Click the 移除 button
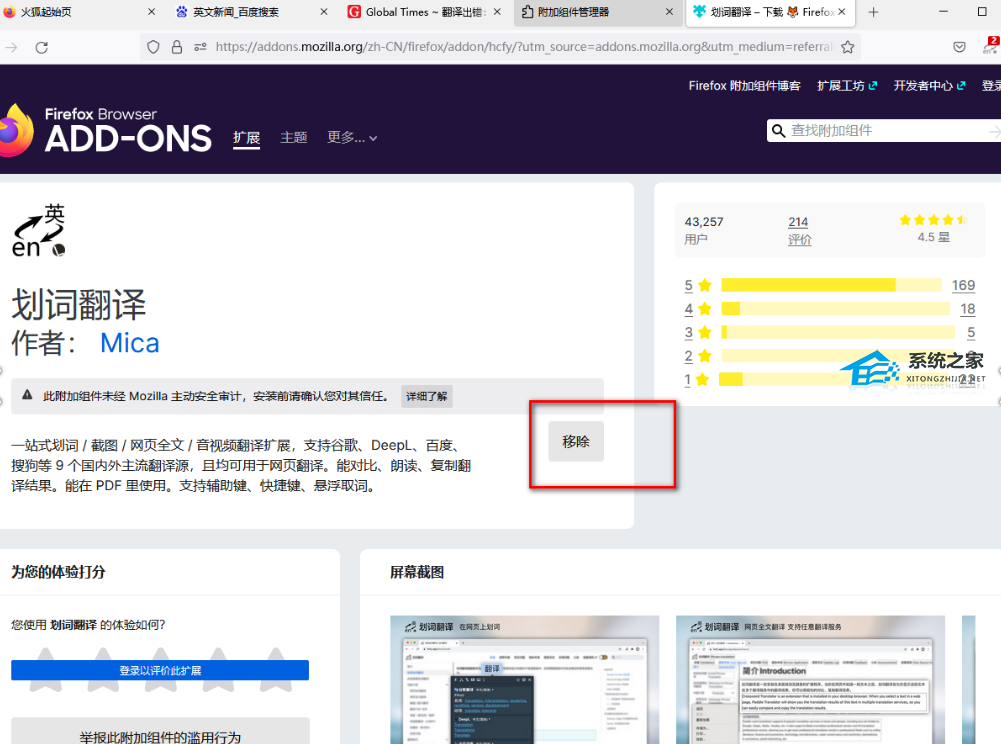The width and height of the screenshot is (1001, 744). [576, 441]
